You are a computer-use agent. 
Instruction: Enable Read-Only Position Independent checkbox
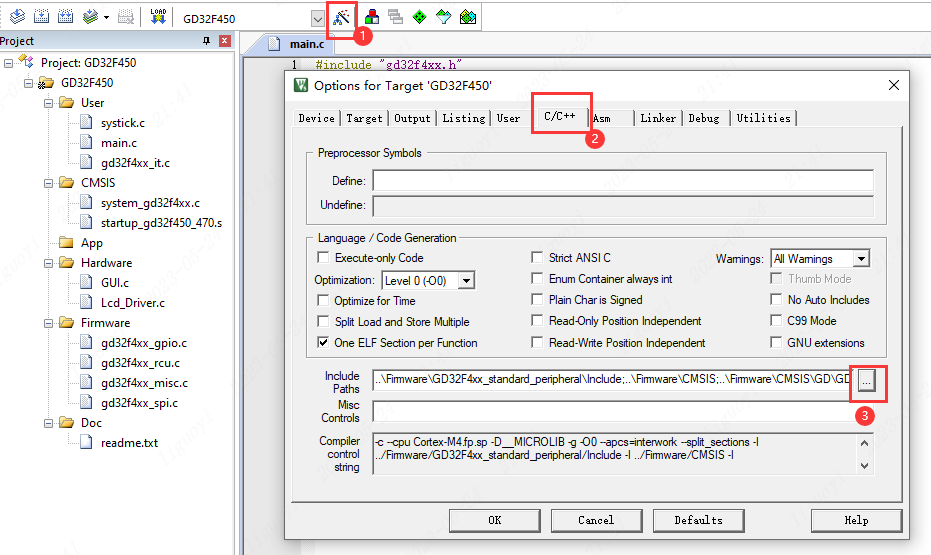coord(537,321)
